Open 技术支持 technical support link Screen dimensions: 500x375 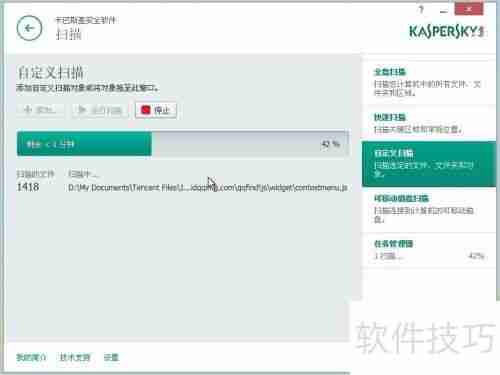75,358
